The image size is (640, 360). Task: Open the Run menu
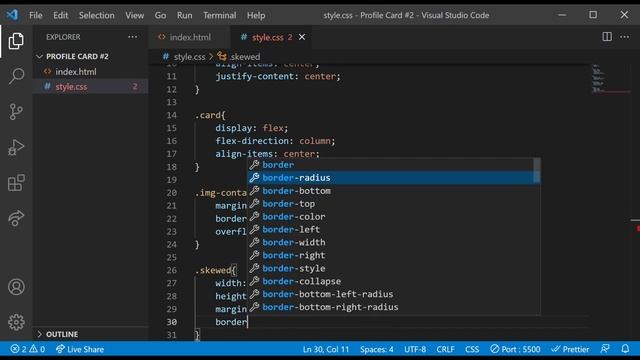pos(184,15)
